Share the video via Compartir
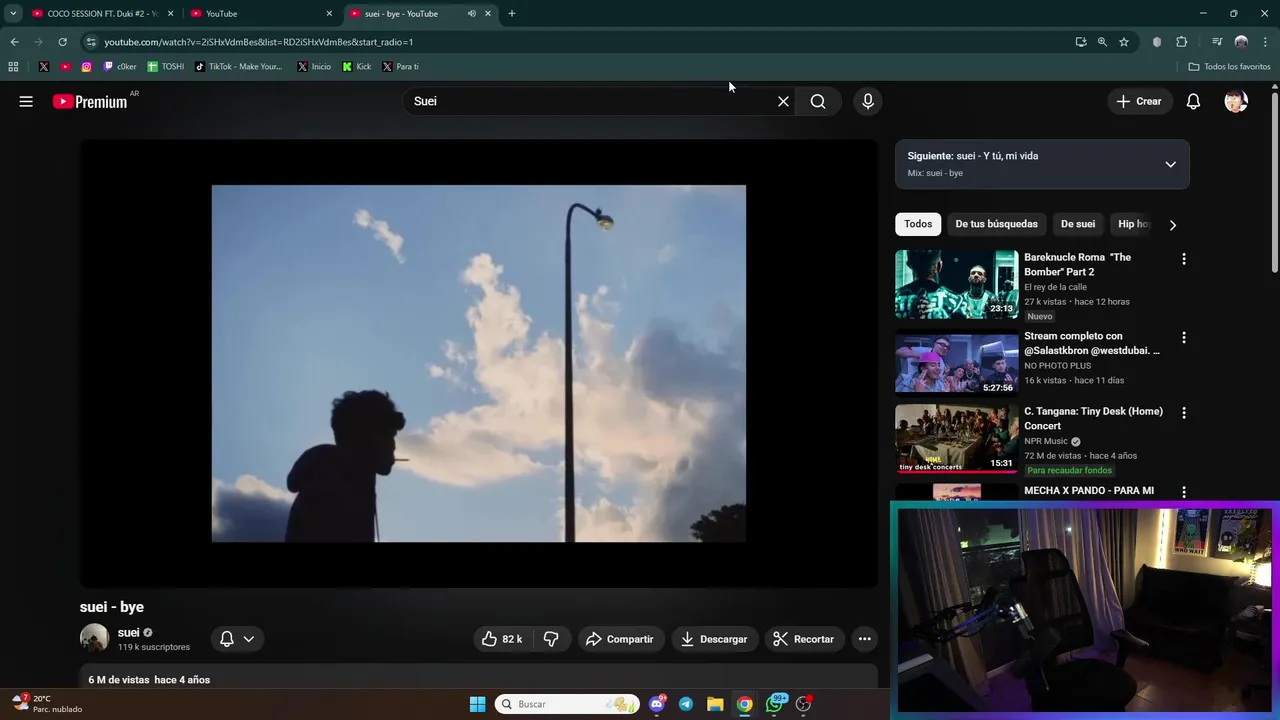Image resolution: width=1280 pixels, height=720 pixels. (x=620, y=639)
